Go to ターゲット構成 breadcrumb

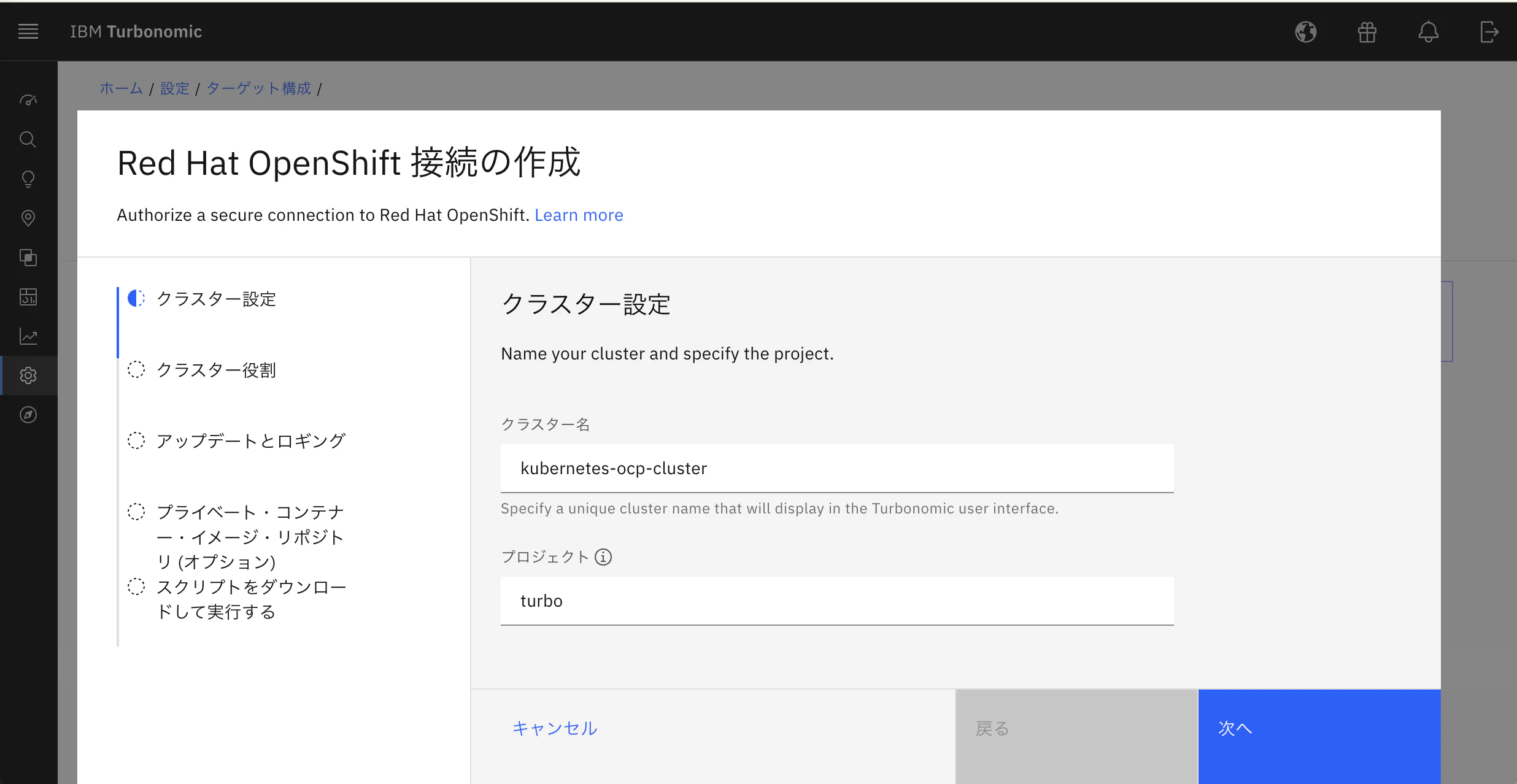[x=258, y=88]
